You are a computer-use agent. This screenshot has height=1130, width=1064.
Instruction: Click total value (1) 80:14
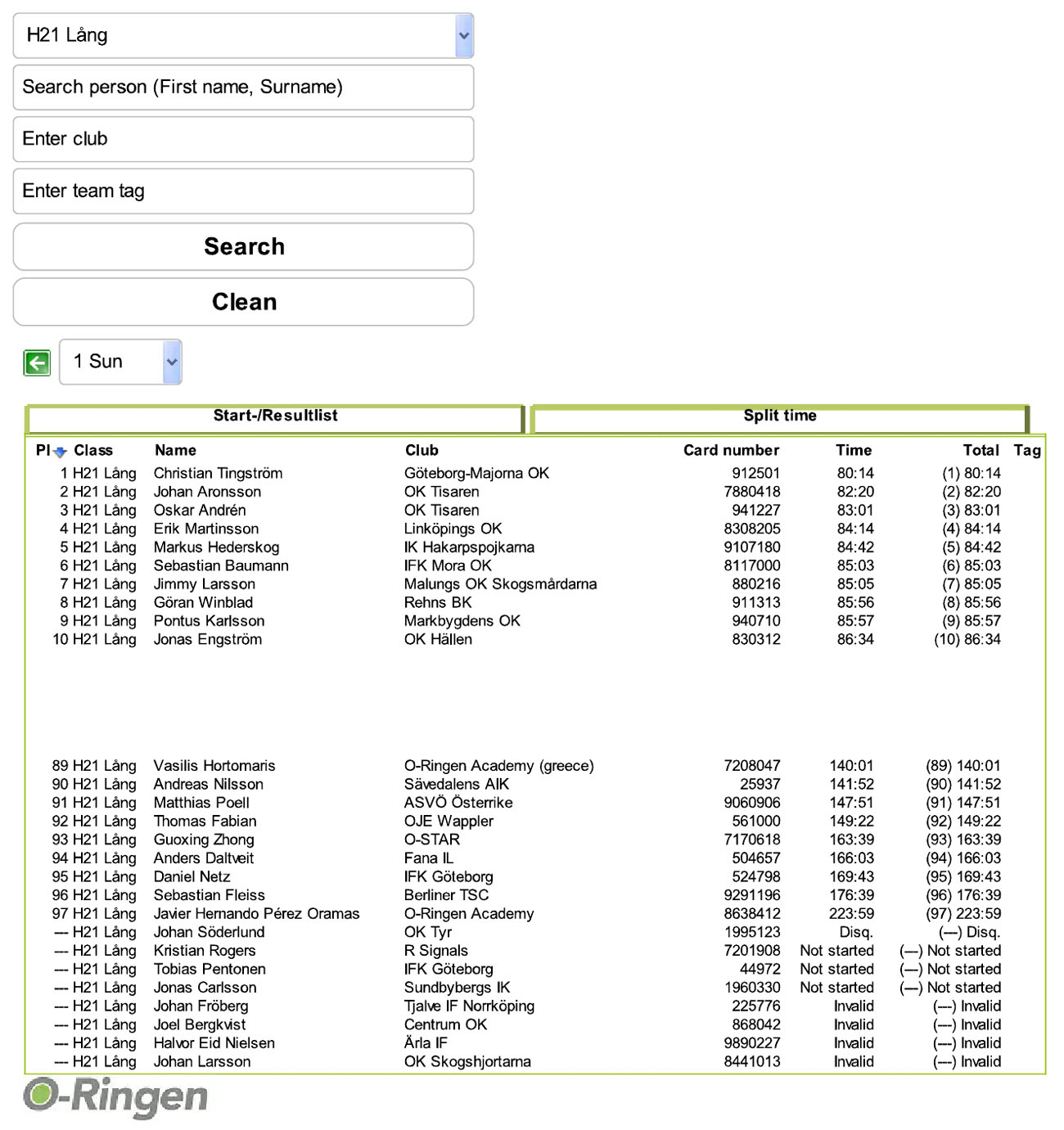(x=971, y=473)
